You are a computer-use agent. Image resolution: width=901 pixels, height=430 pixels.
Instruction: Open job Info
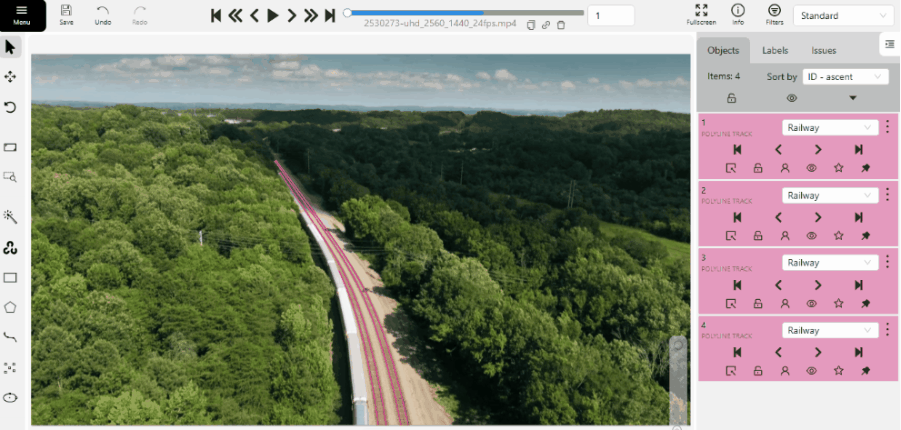[738, 15]
